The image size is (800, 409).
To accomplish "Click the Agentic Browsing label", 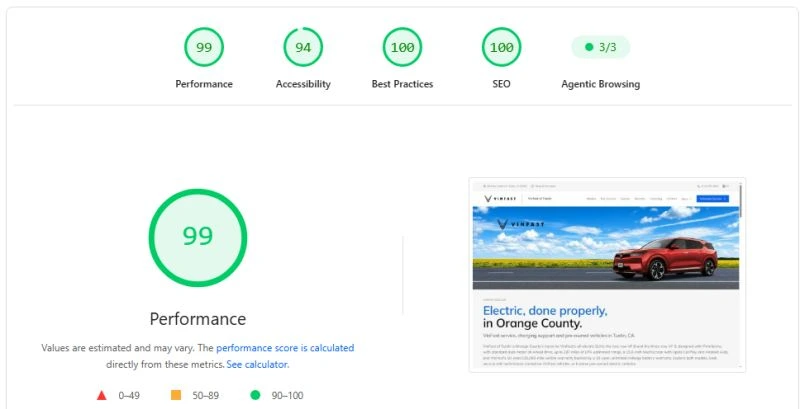I will pos(601,84).
